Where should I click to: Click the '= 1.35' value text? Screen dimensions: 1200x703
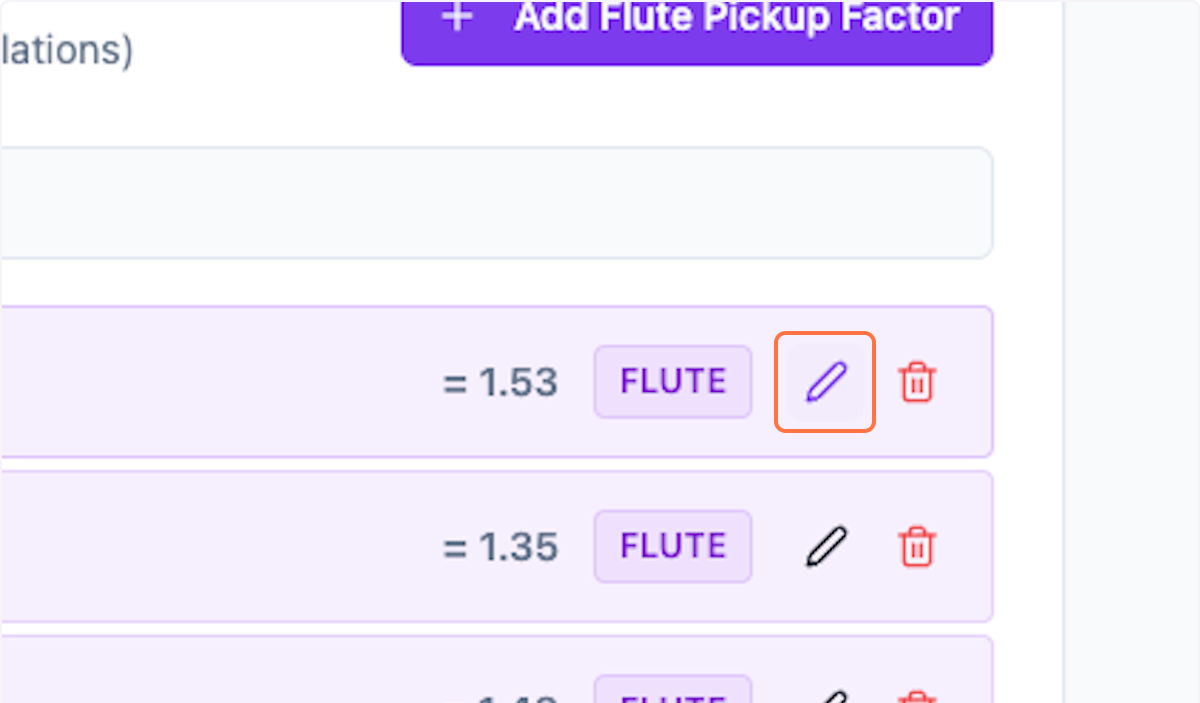[x=498, y=546]
